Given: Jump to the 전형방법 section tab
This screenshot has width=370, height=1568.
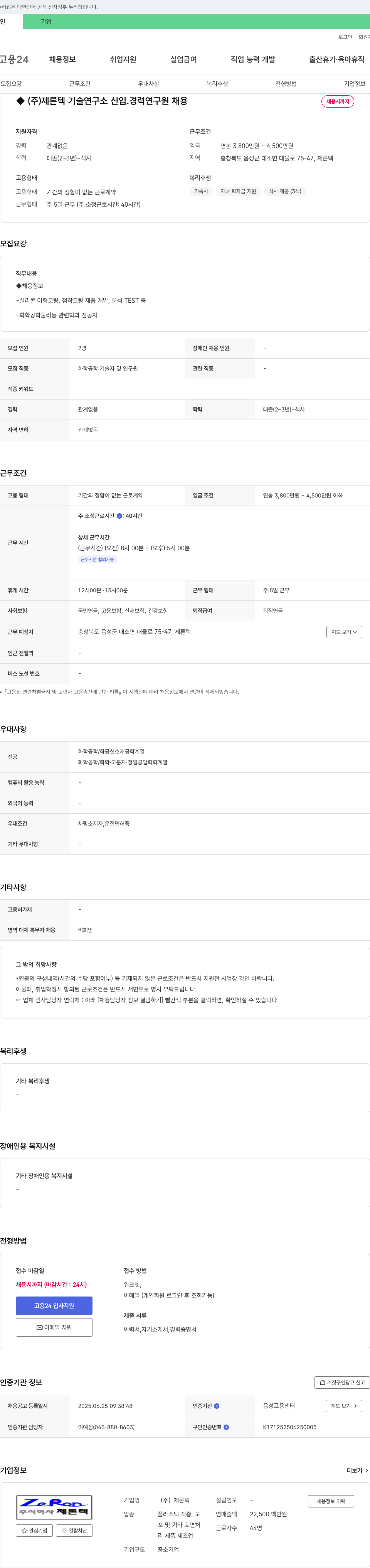Looking at the screenshot, I should click(x=286, y=83).
